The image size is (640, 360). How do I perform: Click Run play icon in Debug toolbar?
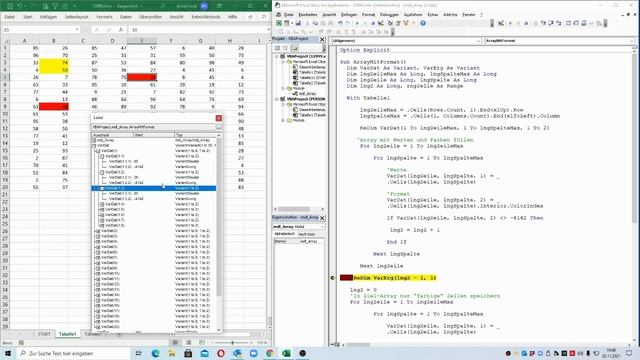coord(510,23)
